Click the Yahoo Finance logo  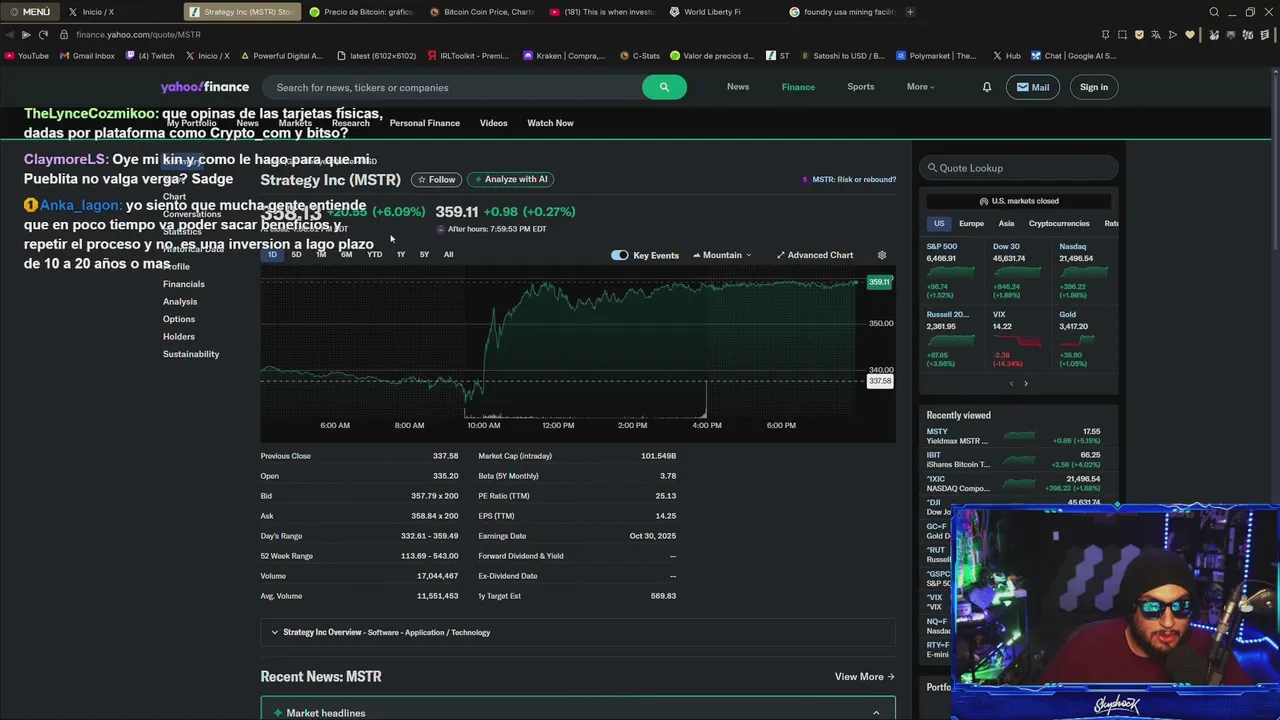click(205, 87)
